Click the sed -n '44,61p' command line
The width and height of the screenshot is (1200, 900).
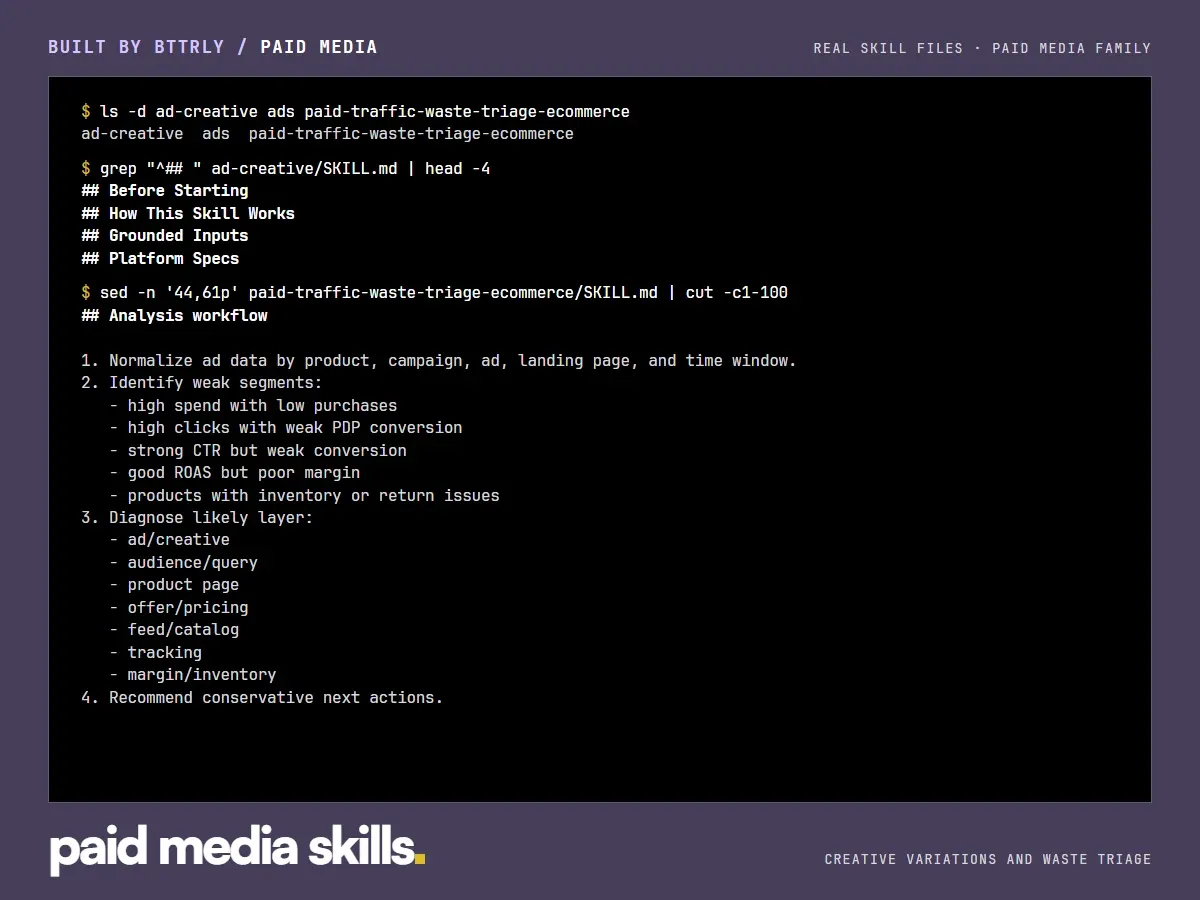(x=434, y=293)
